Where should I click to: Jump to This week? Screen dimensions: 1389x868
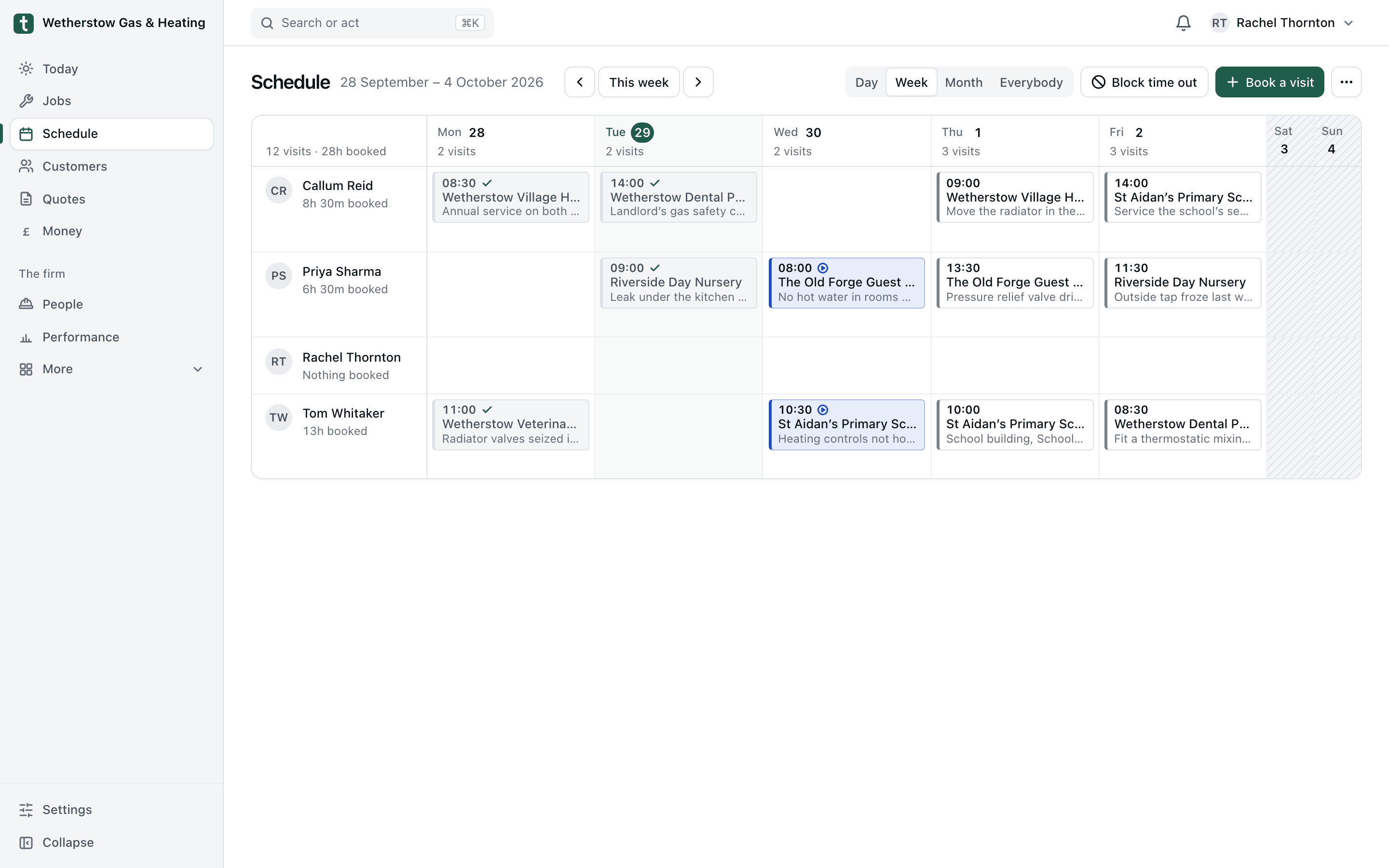[639, 82]
